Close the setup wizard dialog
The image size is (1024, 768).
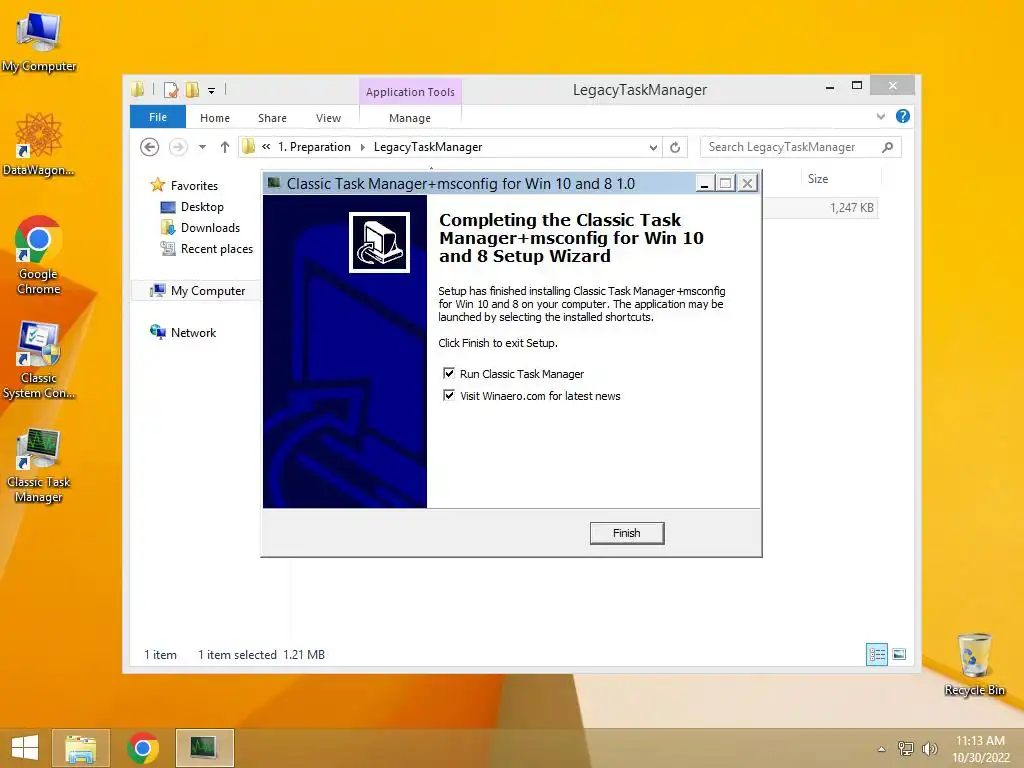pyautogui.click(x=748, y=184)
